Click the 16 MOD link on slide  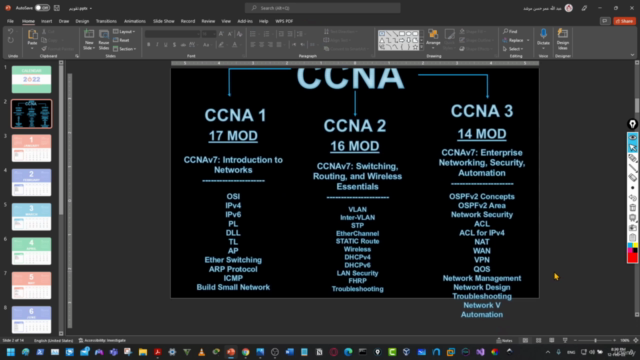355,146
